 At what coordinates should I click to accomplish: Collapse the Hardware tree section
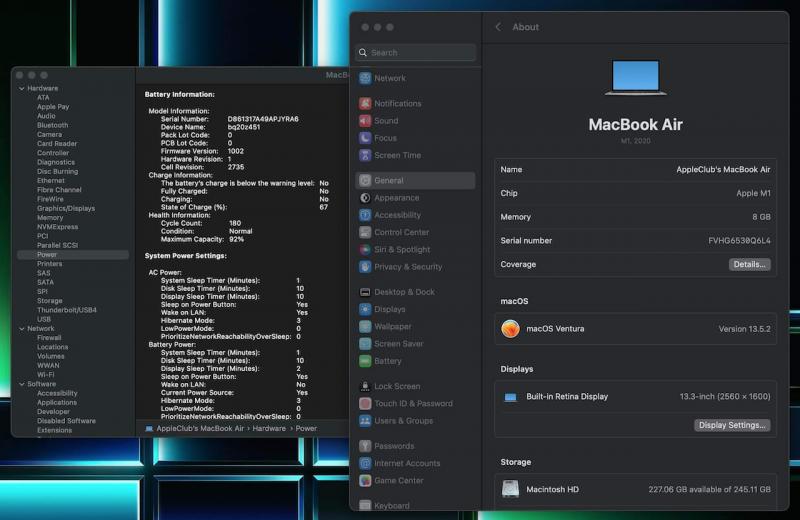pyautogui.click(x=22, y=88)
